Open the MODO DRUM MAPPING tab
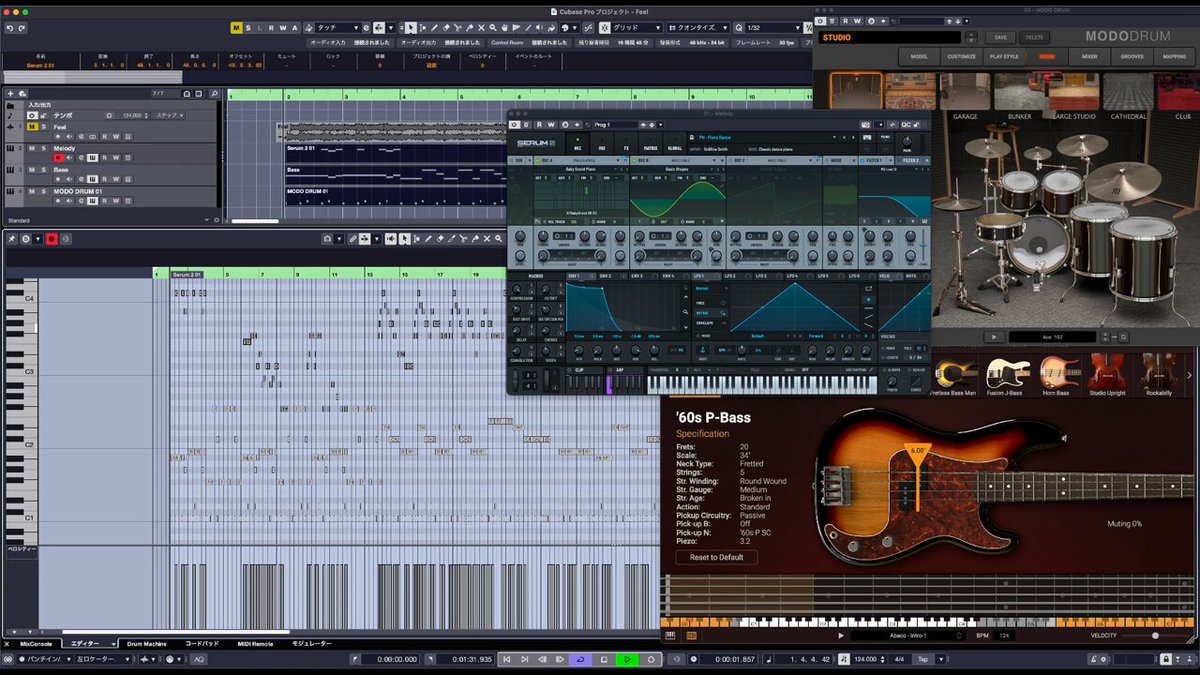 [1174, 57]
